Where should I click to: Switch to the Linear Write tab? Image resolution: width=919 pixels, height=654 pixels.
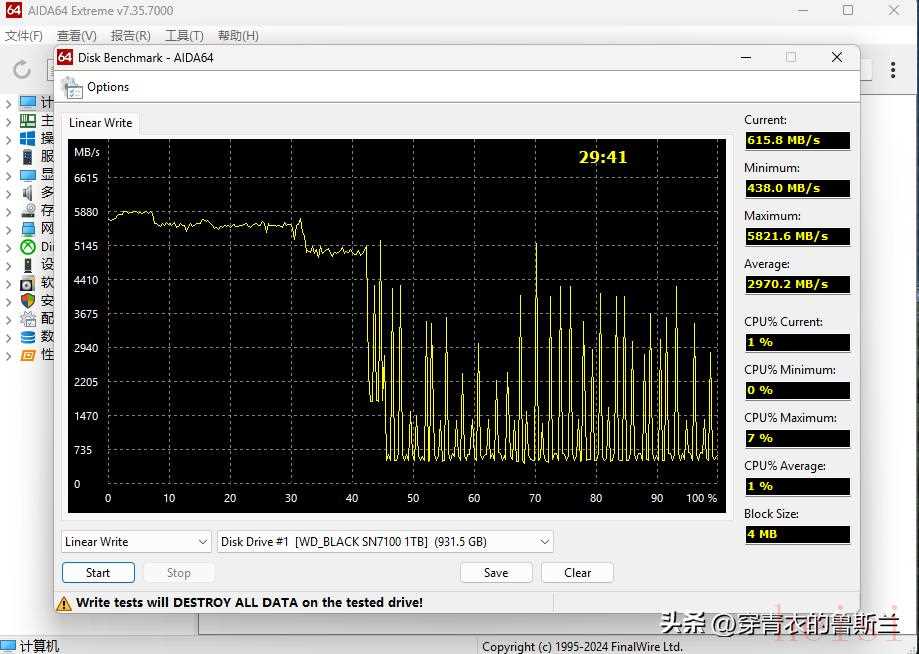100,123
